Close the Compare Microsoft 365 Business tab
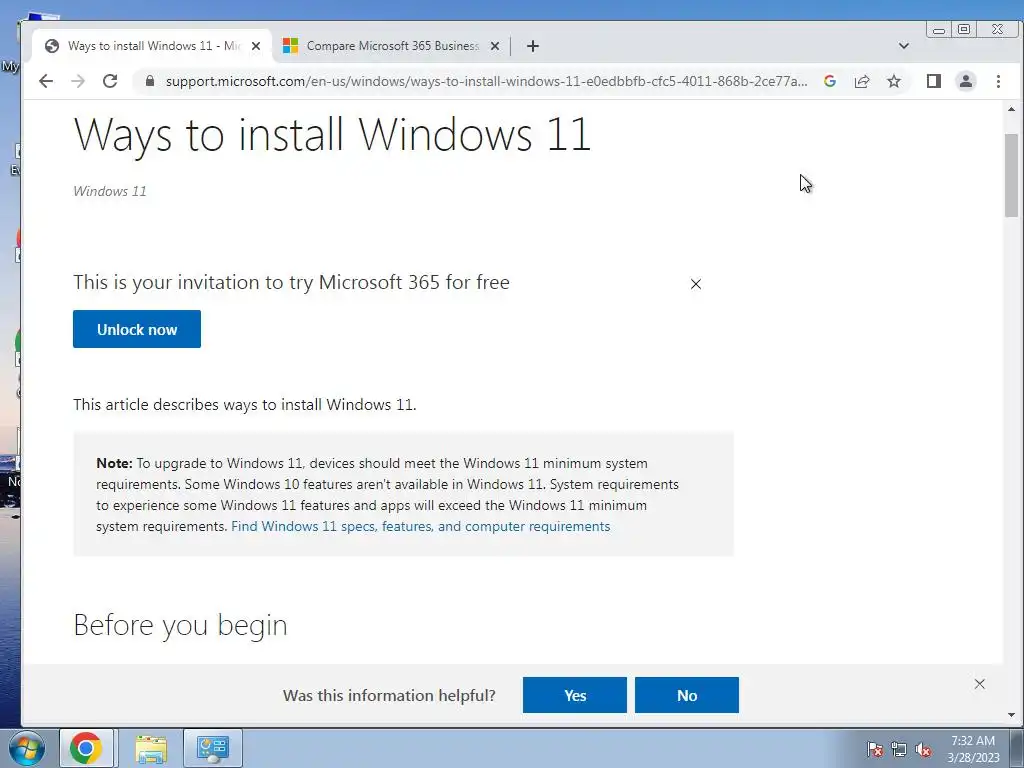 tap(495, 46)
